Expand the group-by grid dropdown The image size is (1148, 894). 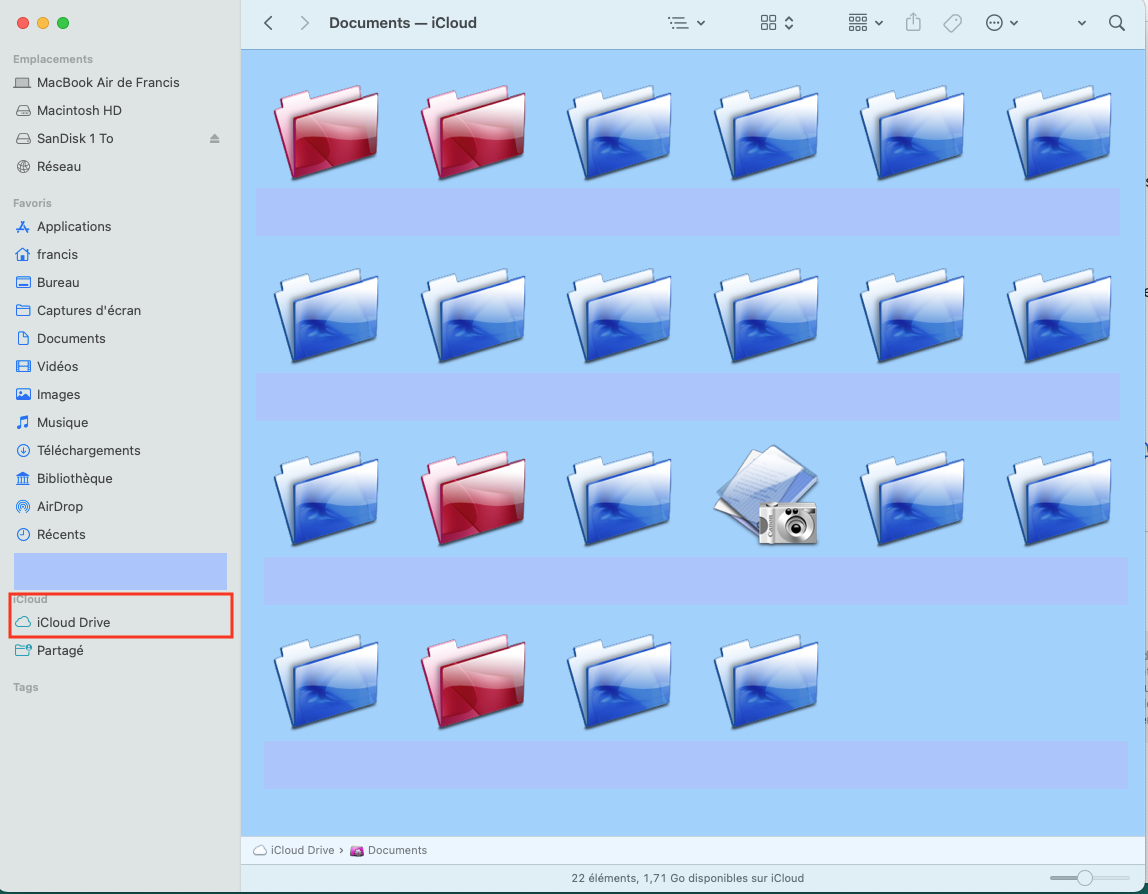[865, 23]
